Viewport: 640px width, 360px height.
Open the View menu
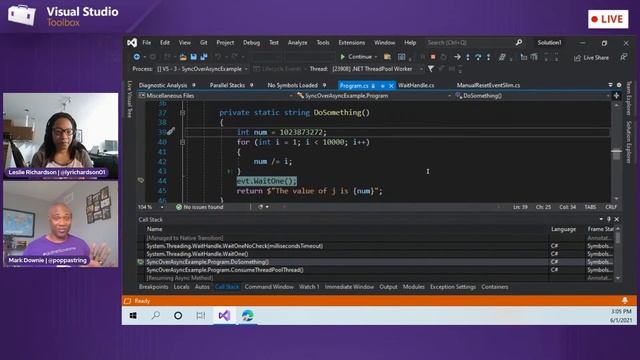click(184, 42)
